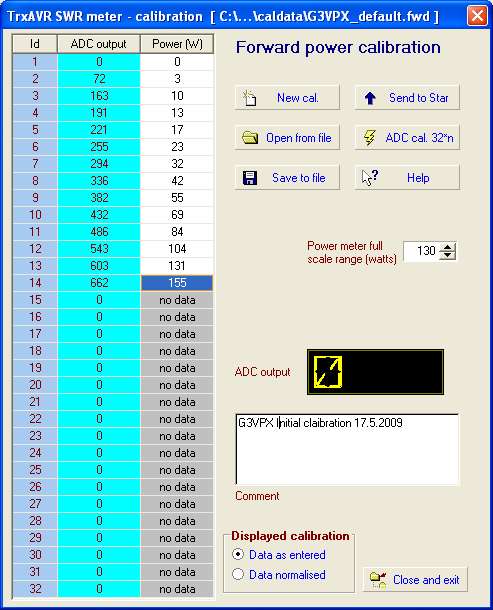
Task: Click the Send to Star up-arrow icon
Action: pyautogui.click(x=370, y=98)
